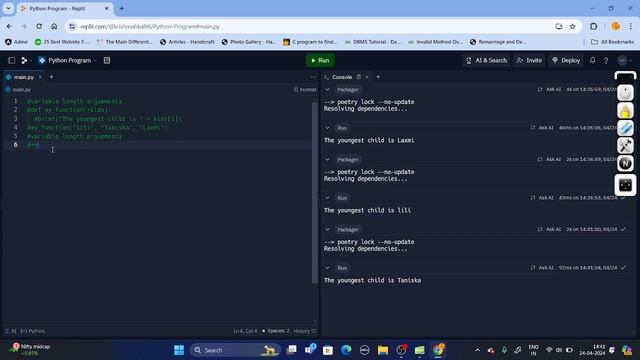Collapse the Run entry showing lili
Viewport: 640px width, 360px height.
[x=327, y=198]
